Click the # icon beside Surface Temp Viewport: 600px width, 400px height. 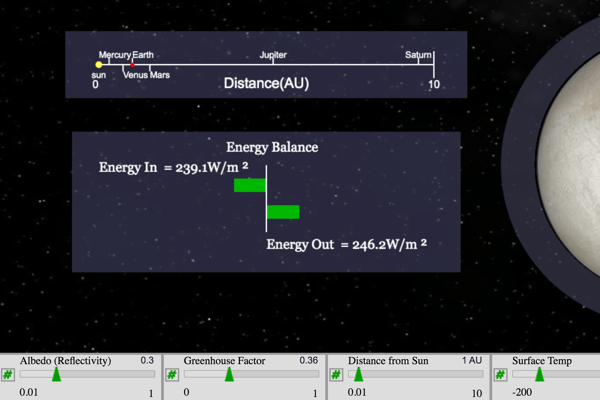click(x=501, y=375)
